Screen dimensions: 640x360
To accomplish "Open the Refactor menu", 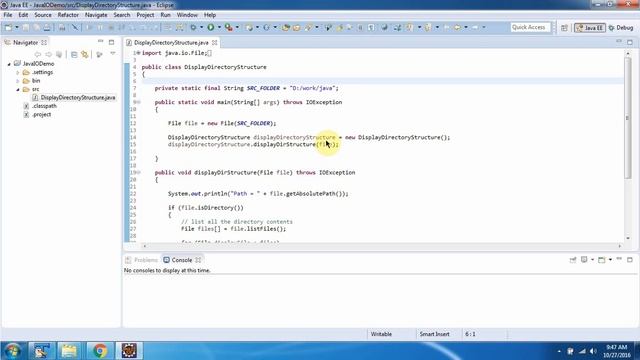I will [68, 15].
